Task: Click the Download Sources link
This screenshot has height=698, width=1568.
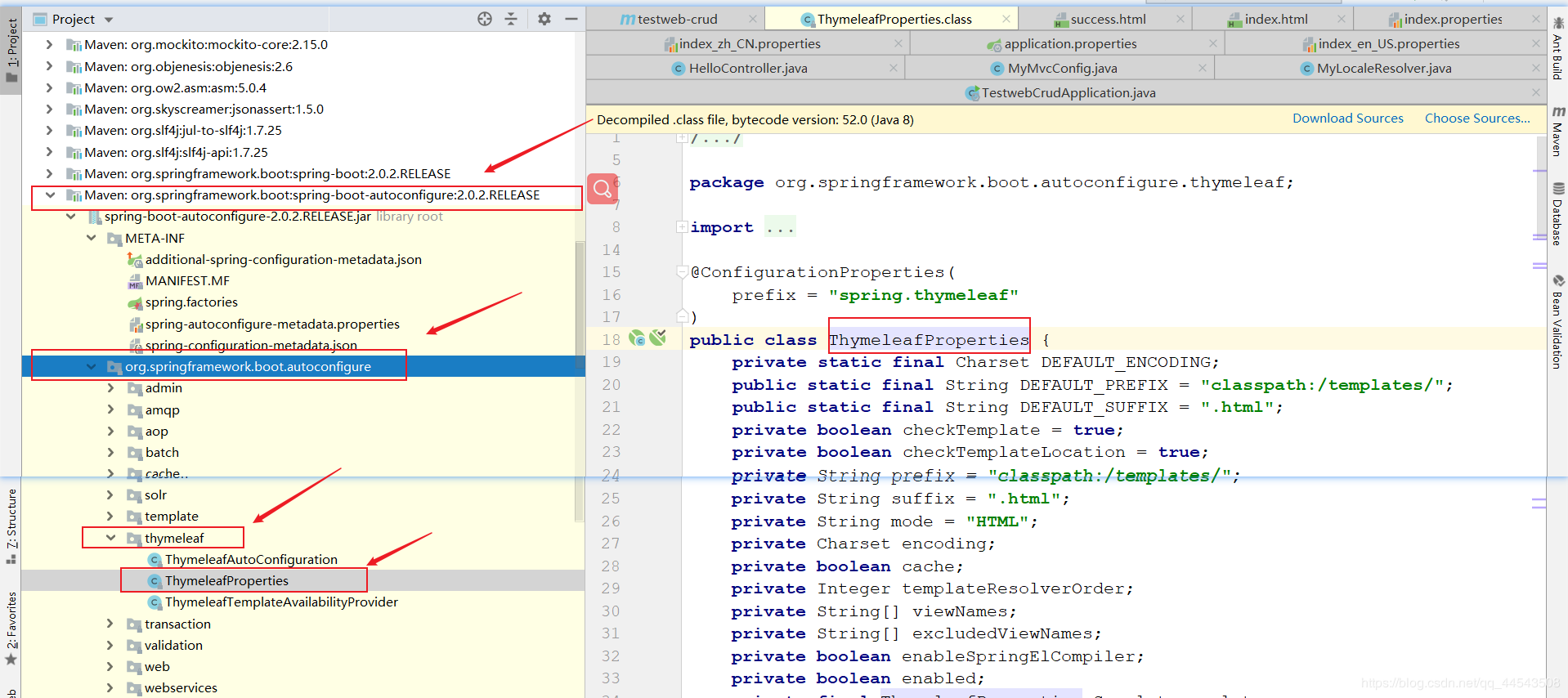Action: [x=1347, y=119]
